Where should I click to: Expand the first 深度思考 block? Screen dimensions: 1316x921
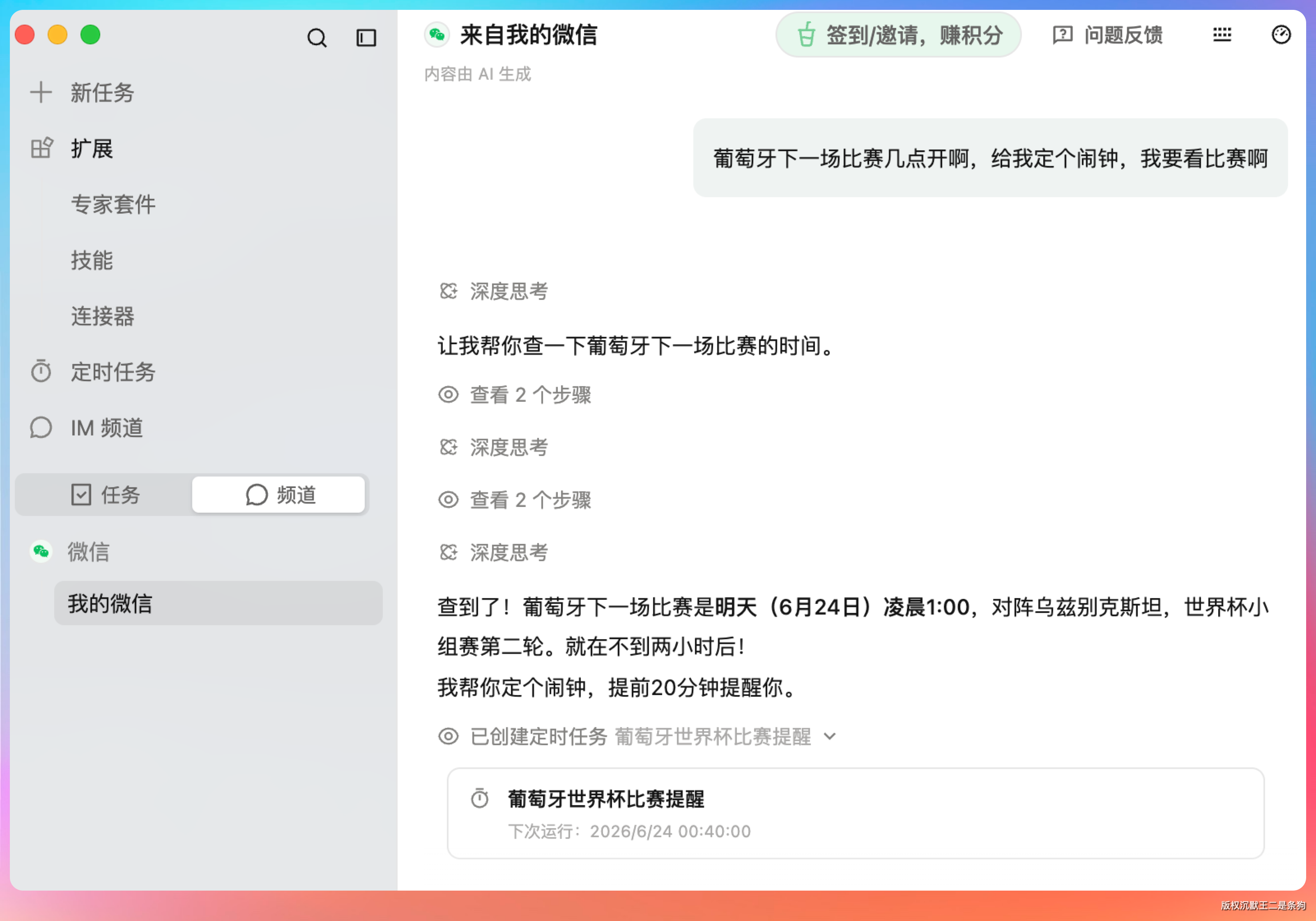pos(494,291)
